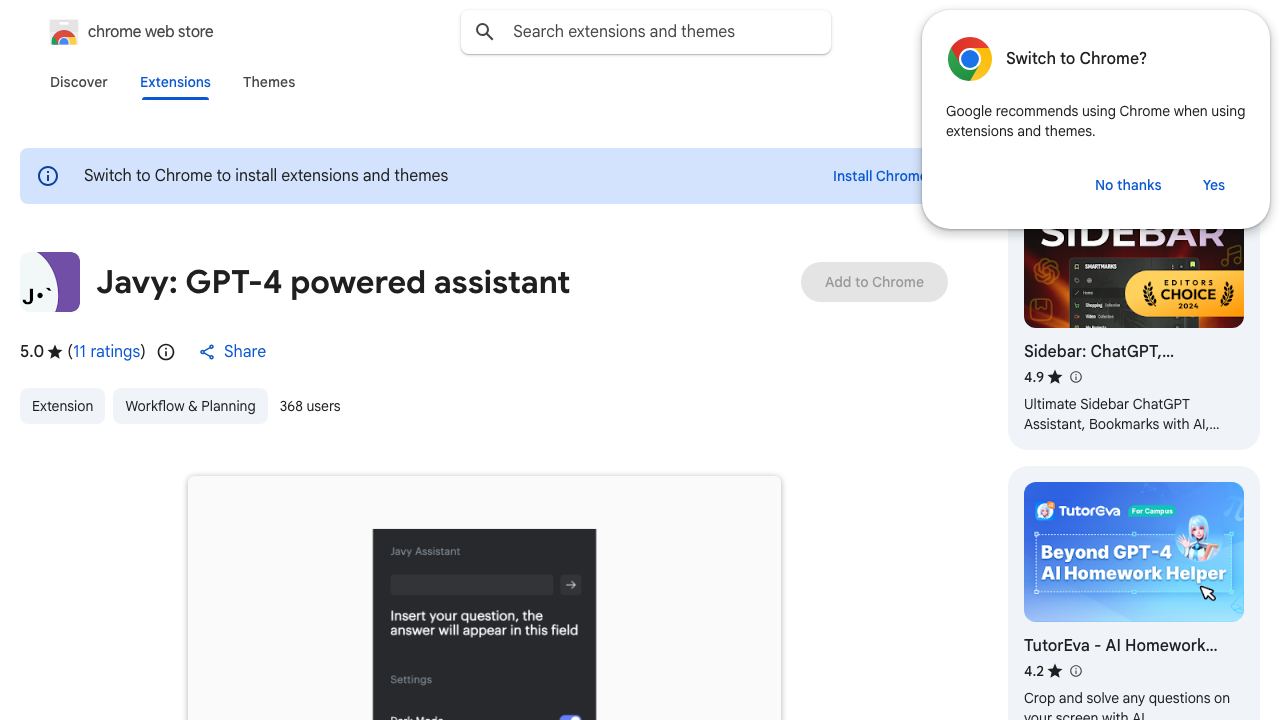
Task: Click the info icon beside 4.2 rating
Action: (1076, 671)
